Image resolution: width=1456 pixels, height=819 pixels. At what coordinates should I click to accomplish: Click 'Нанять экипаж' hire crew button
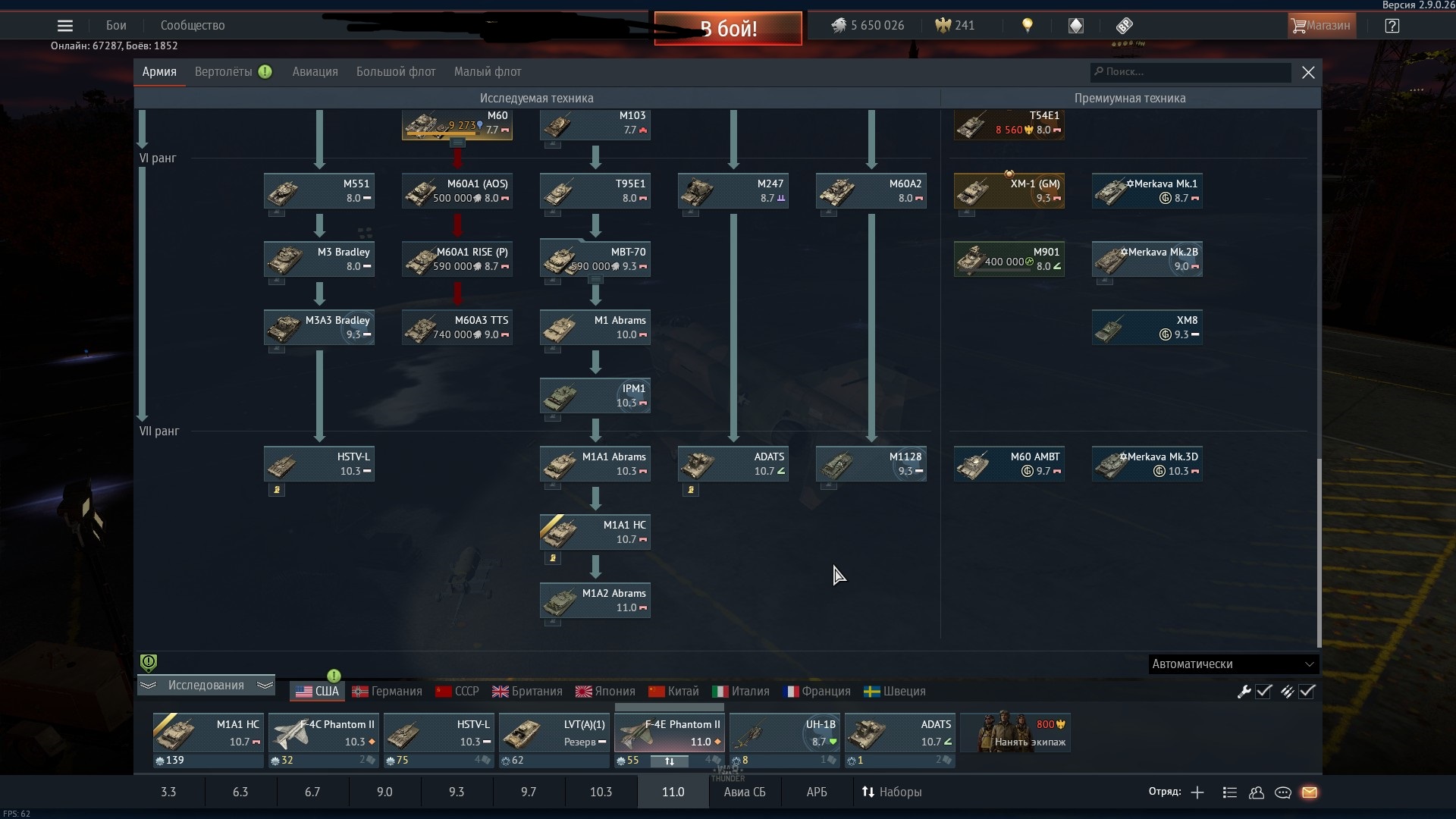coord(1015,733)
